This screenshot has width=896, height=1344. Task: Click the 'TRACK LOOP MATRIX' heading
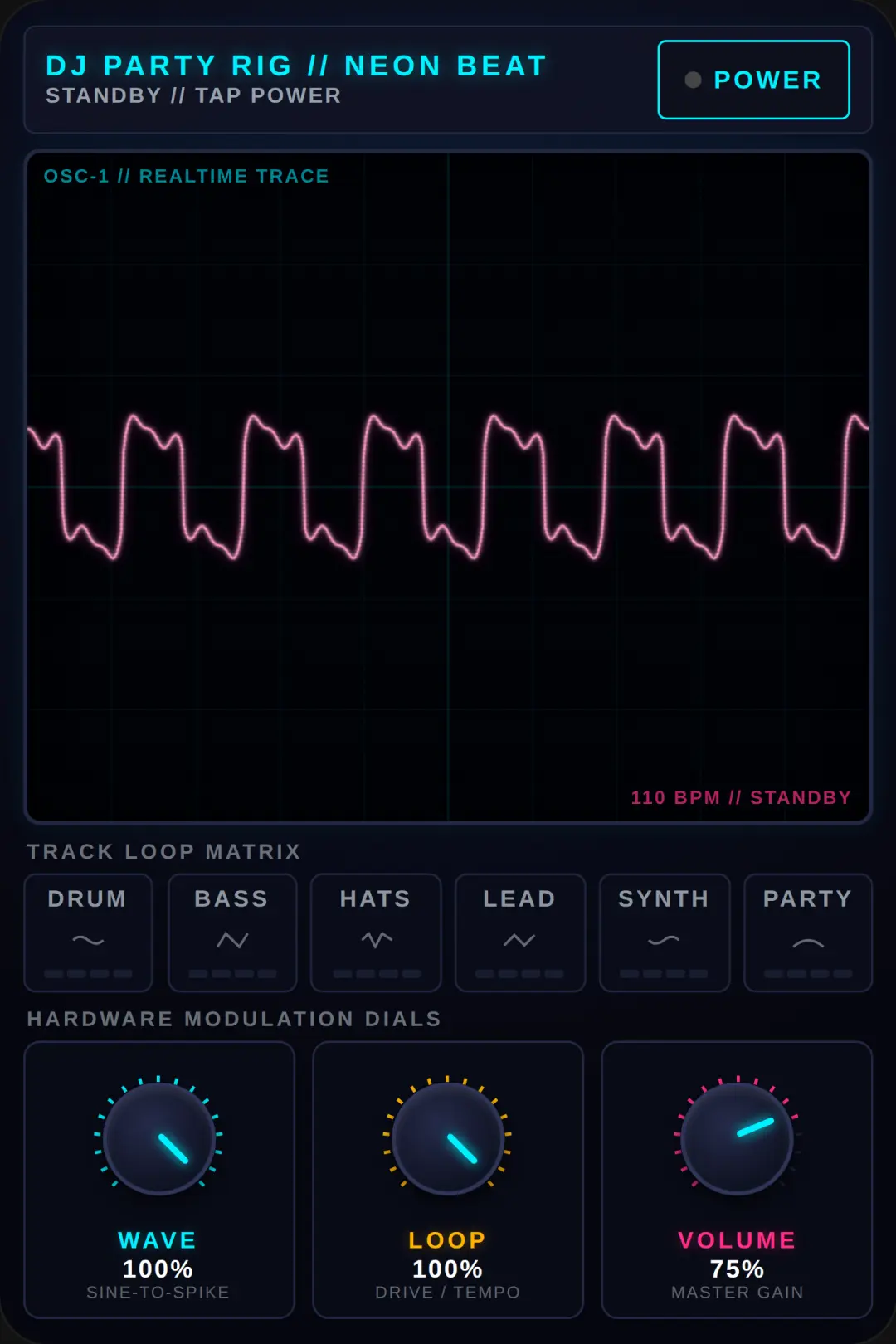[164, 851]
